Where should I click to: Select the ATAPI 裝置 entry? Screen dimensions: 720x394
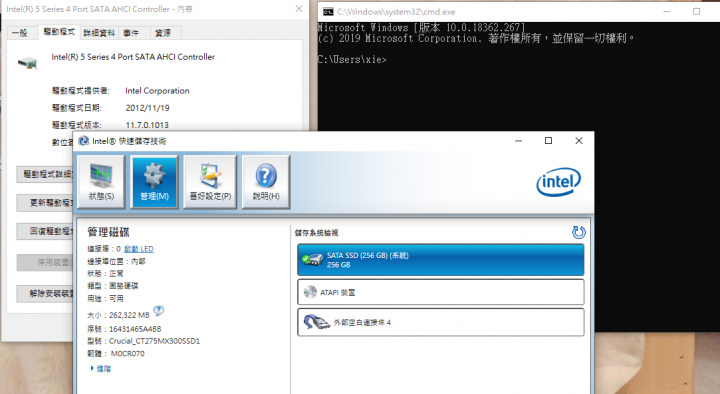(441, 292)
